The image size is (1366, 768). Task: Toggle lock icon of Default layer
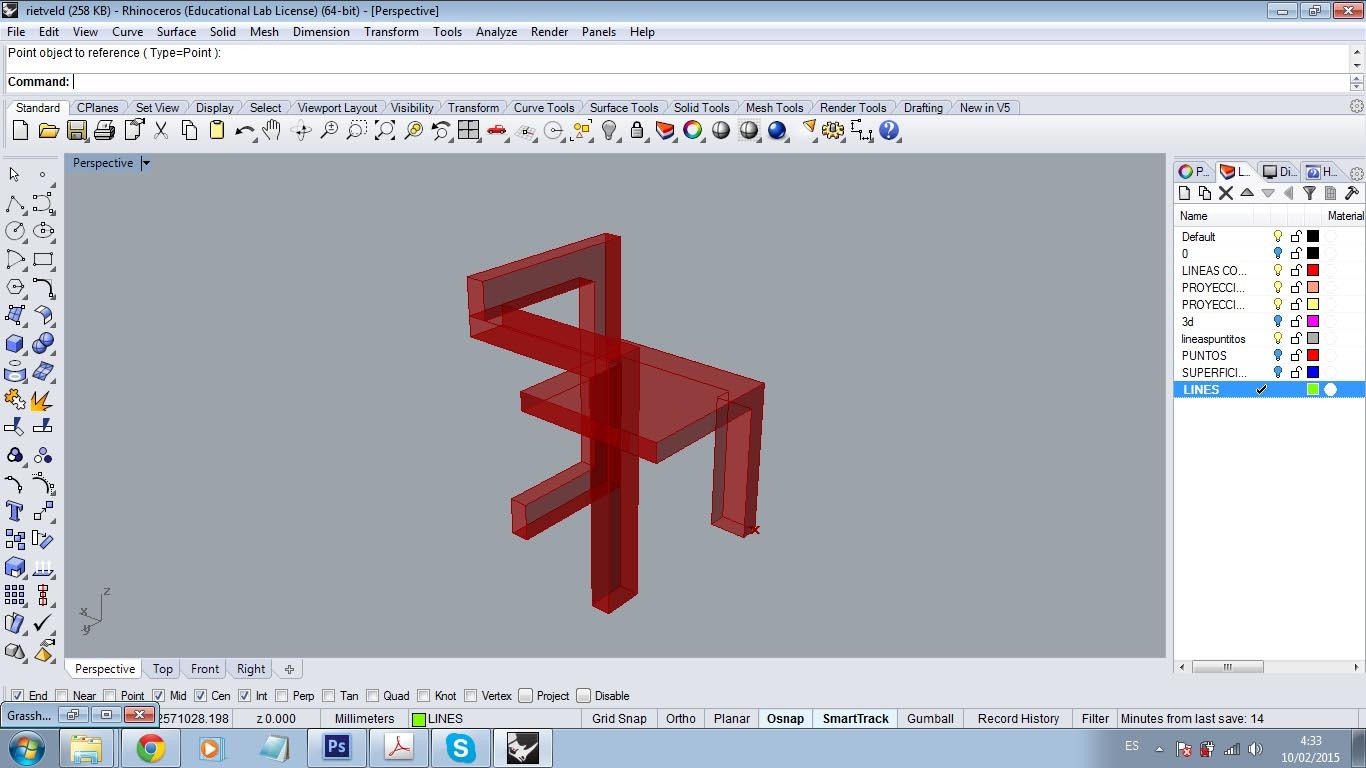pos(1296,237)
